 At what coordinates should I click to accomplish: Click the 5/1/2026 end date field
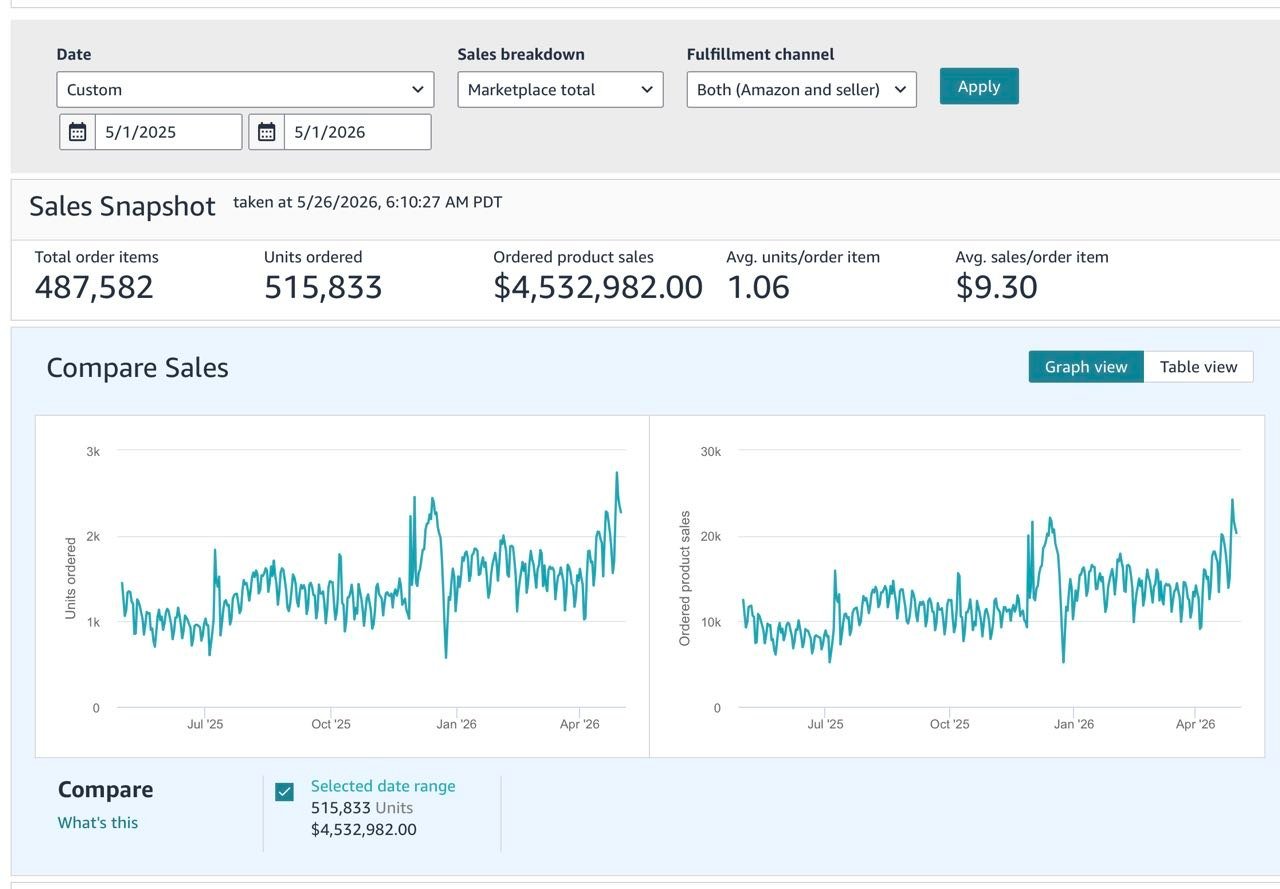(357, 132)
